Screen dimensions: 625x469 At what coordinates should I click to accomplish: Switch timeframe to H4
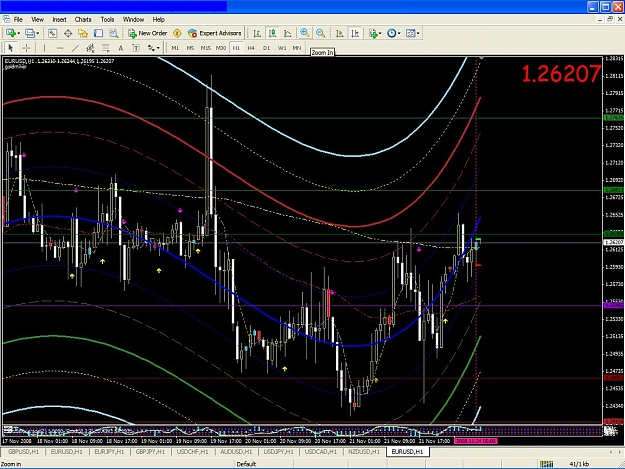coord(251,48)
